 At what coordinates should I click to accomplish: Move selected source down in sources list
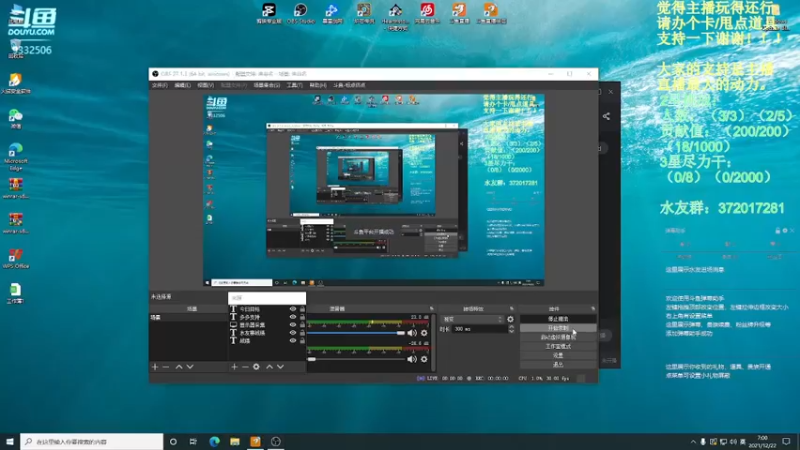[x=280, y=367]
